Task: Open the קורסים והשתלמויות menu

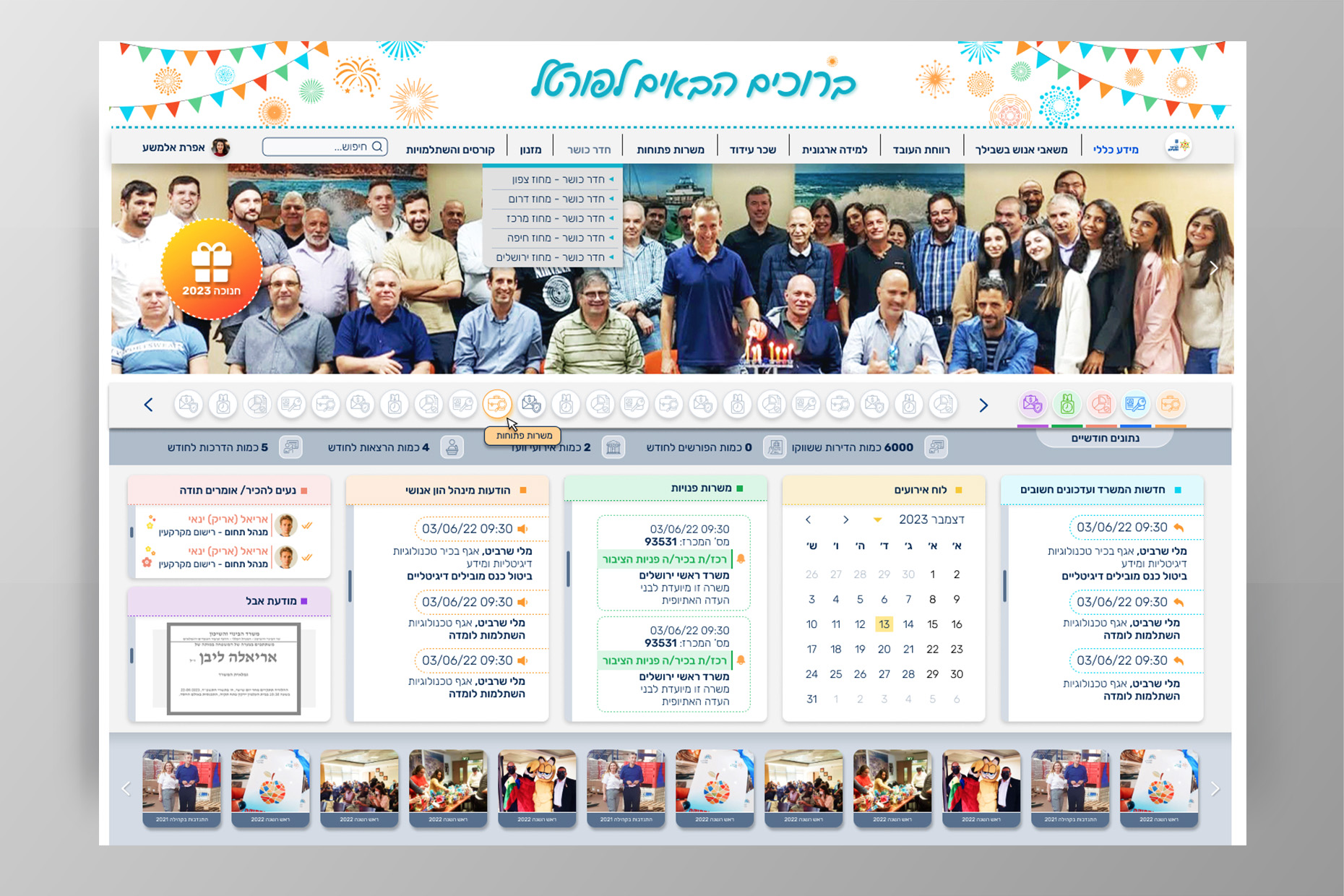Action: pyautogui.click(x=450, y=150)
